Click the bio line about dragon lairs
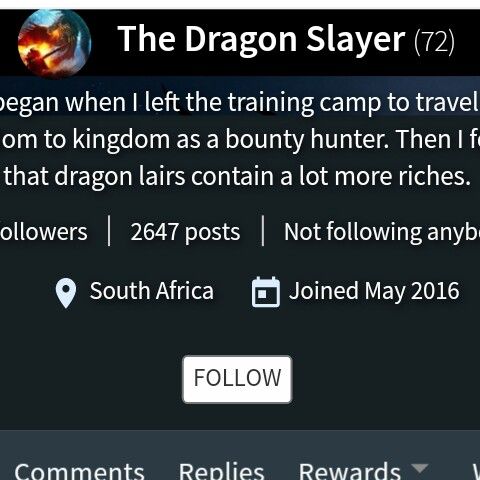The width and height of the screenshot is (480, 480). click(237, 176)
